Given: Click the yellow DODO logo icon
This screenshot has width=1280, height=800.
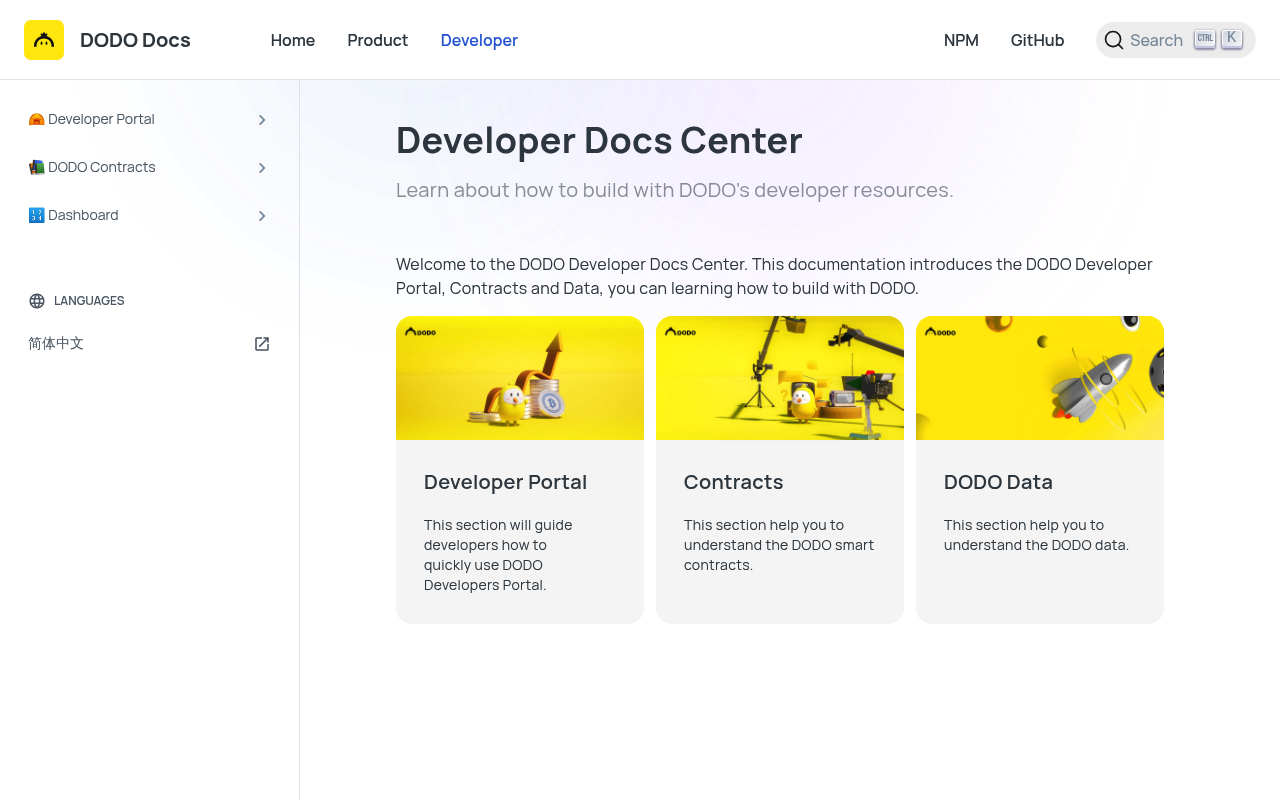Looking at the screenshot, I should click(x=44, y=40).
